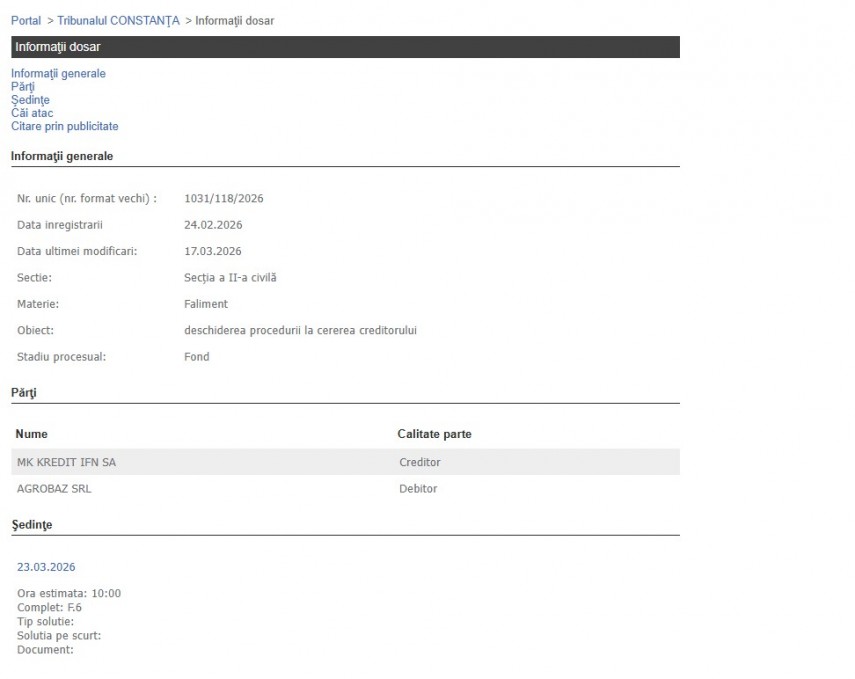Jump to Informații generale via top navigation link
Viewport: 855px width, 679px height.
58,74
